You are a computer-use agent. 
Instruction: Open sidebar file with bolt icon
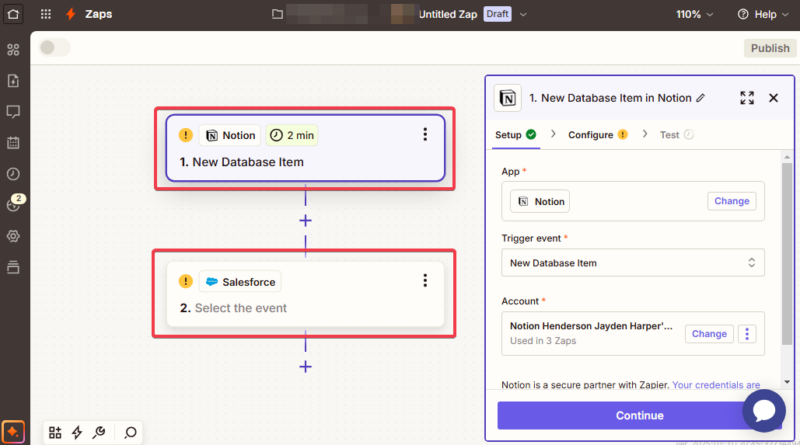[13, 81]
